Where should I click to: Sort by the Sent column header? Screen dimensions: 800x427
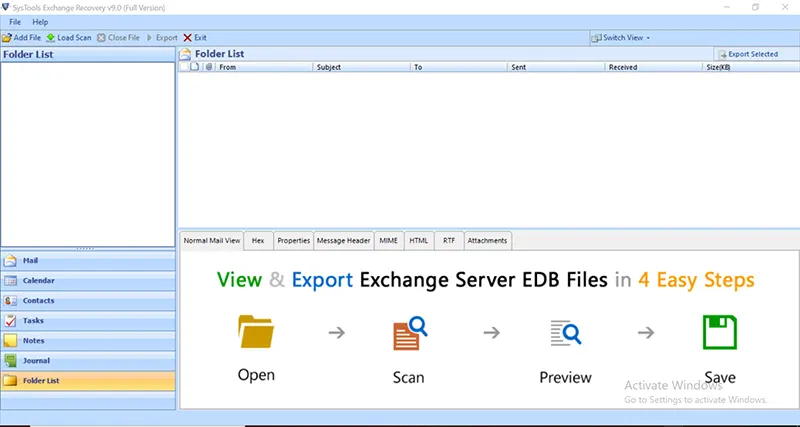(556, 67)
